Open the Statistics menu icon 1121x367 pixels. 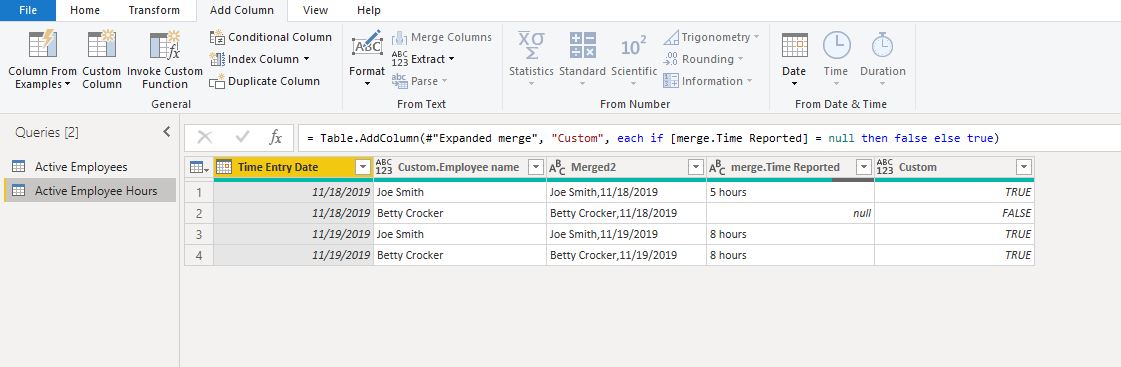(531, 44)
